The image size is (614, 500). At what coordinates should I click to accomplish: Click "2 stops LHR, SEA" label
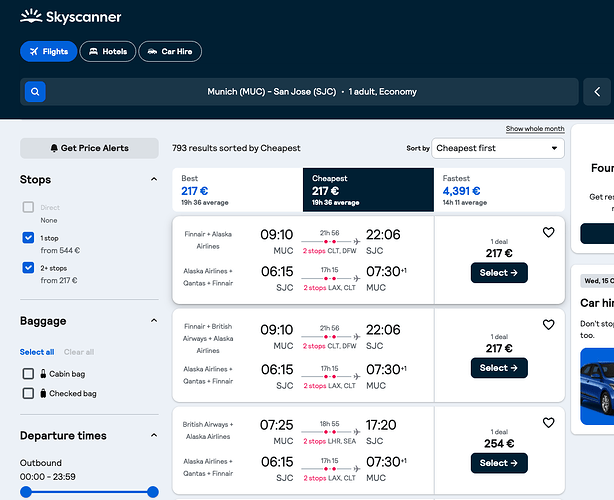coord(330,441)
